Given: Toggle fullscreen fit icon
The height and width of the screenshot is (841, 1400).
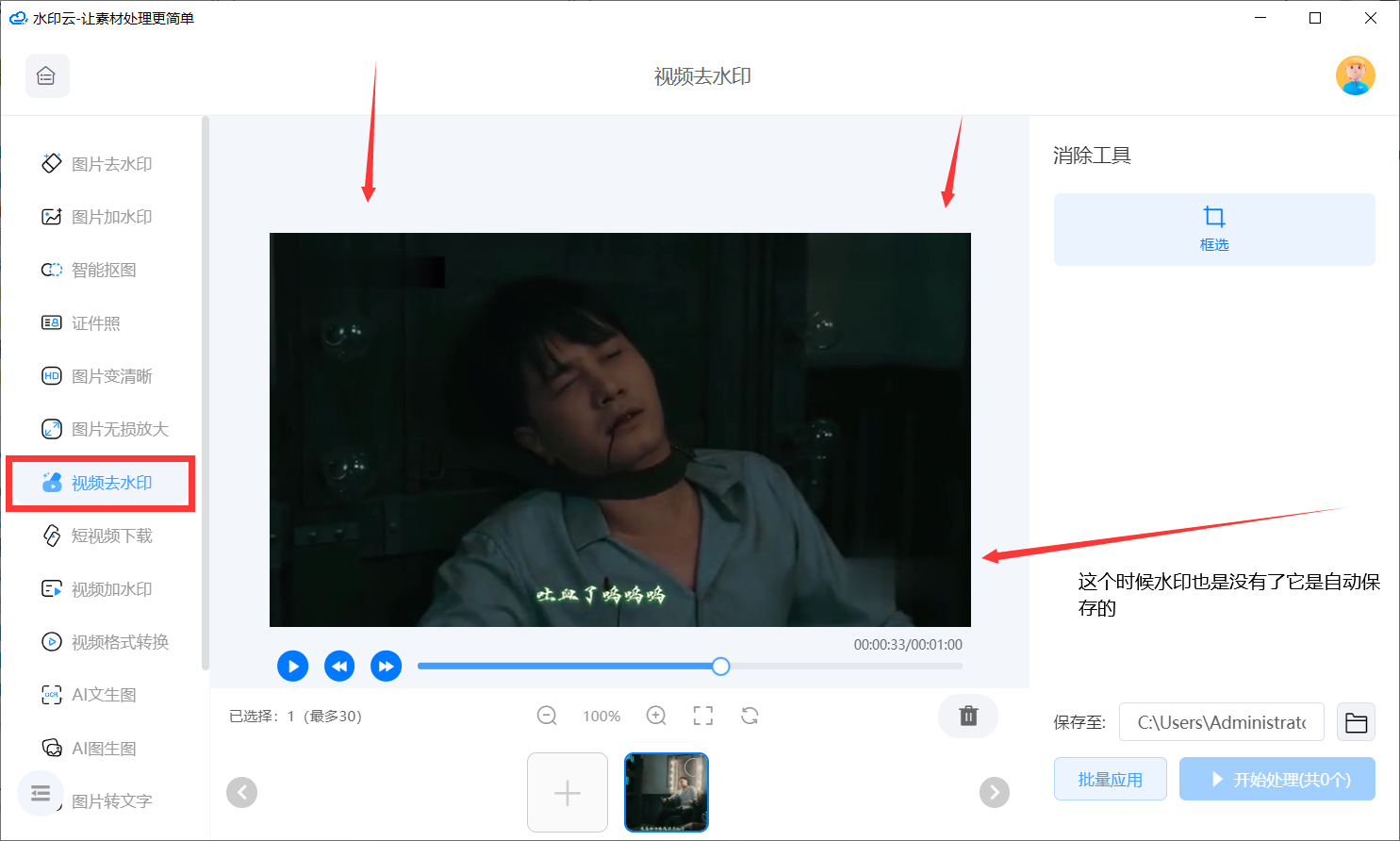Looking at the screenshot, I should coord(703,716).
